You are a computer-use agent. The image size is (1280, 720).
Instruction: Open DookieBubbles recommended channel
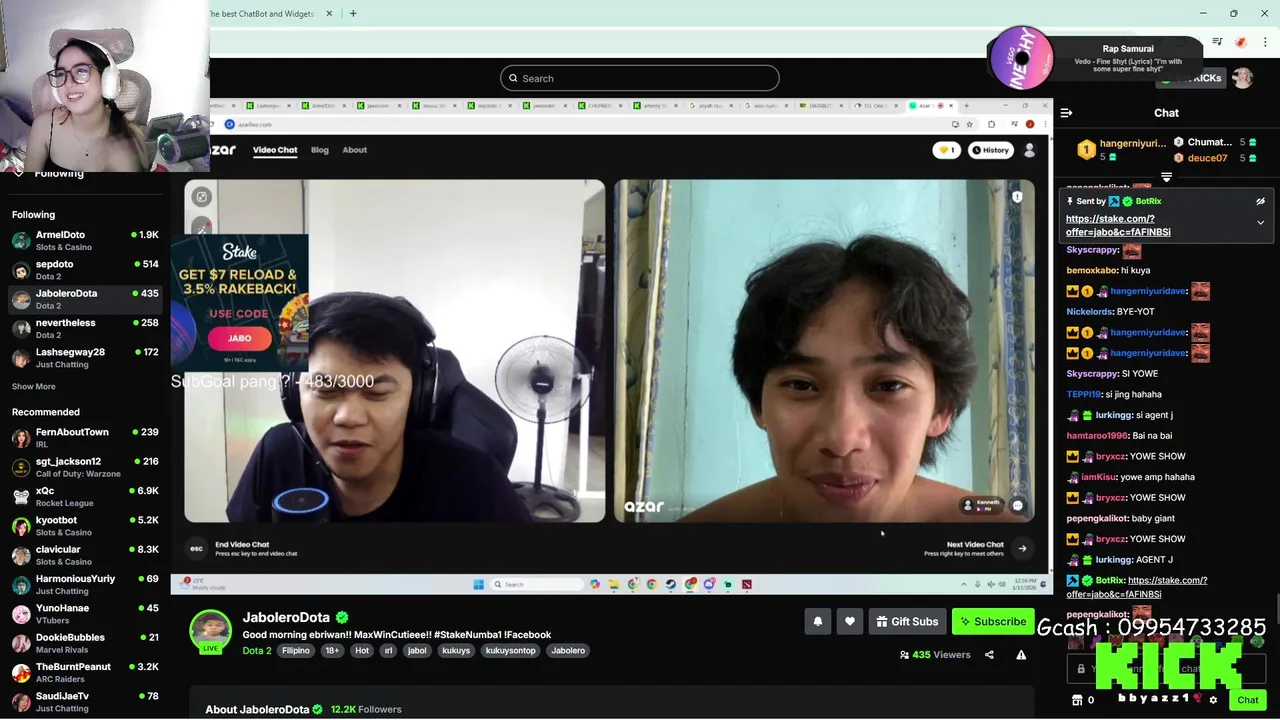(x=85, y=642)
